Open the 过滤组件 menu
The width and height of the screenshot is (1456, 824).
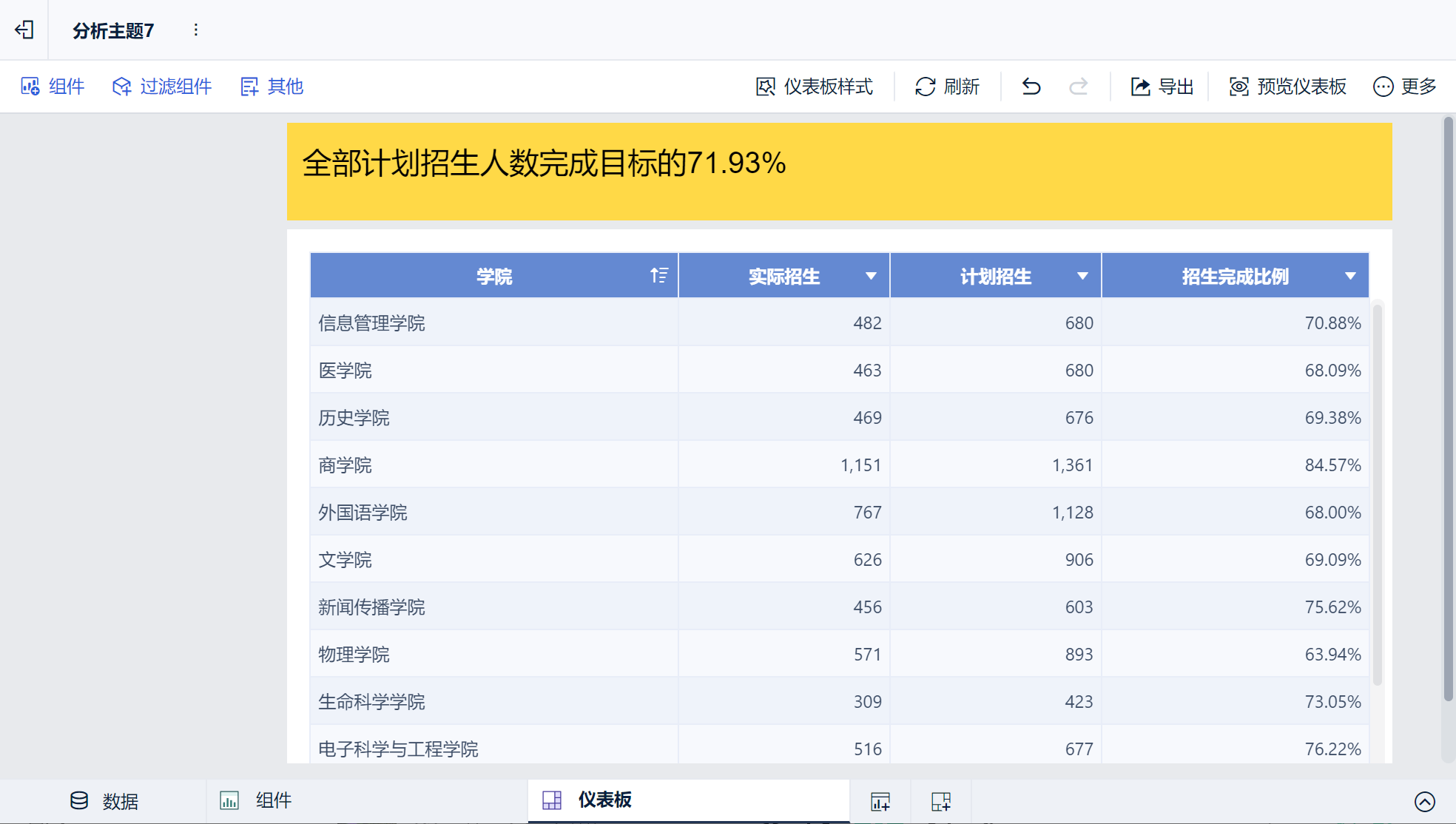[162, 87]
